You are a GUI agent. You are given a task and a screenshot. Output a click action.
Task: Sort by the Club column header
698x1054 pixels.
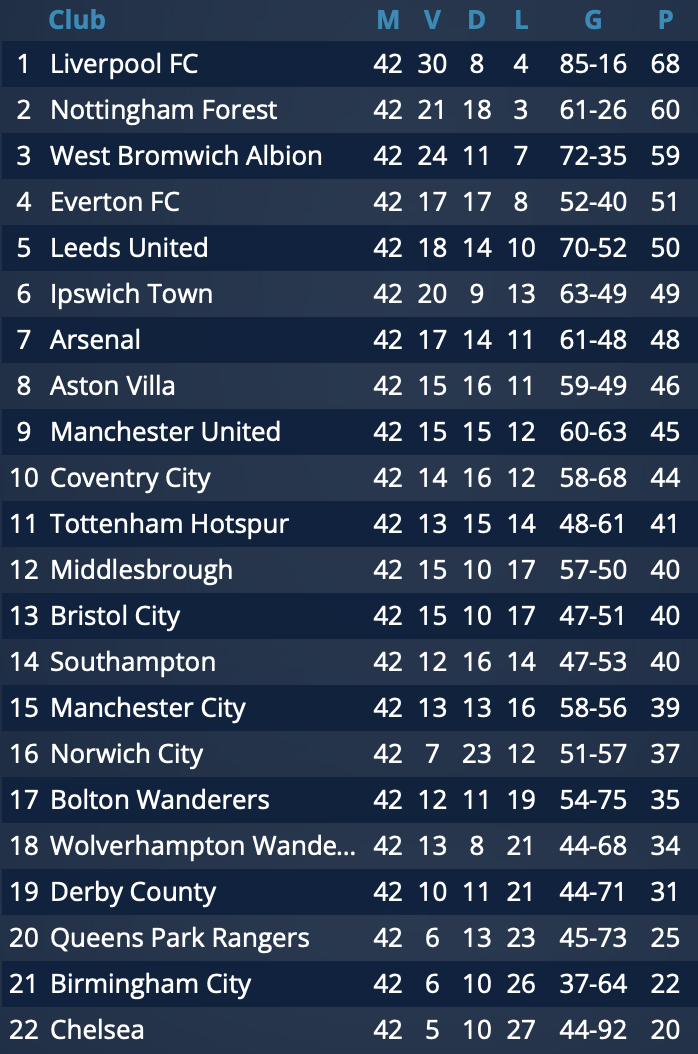(77, 20)
